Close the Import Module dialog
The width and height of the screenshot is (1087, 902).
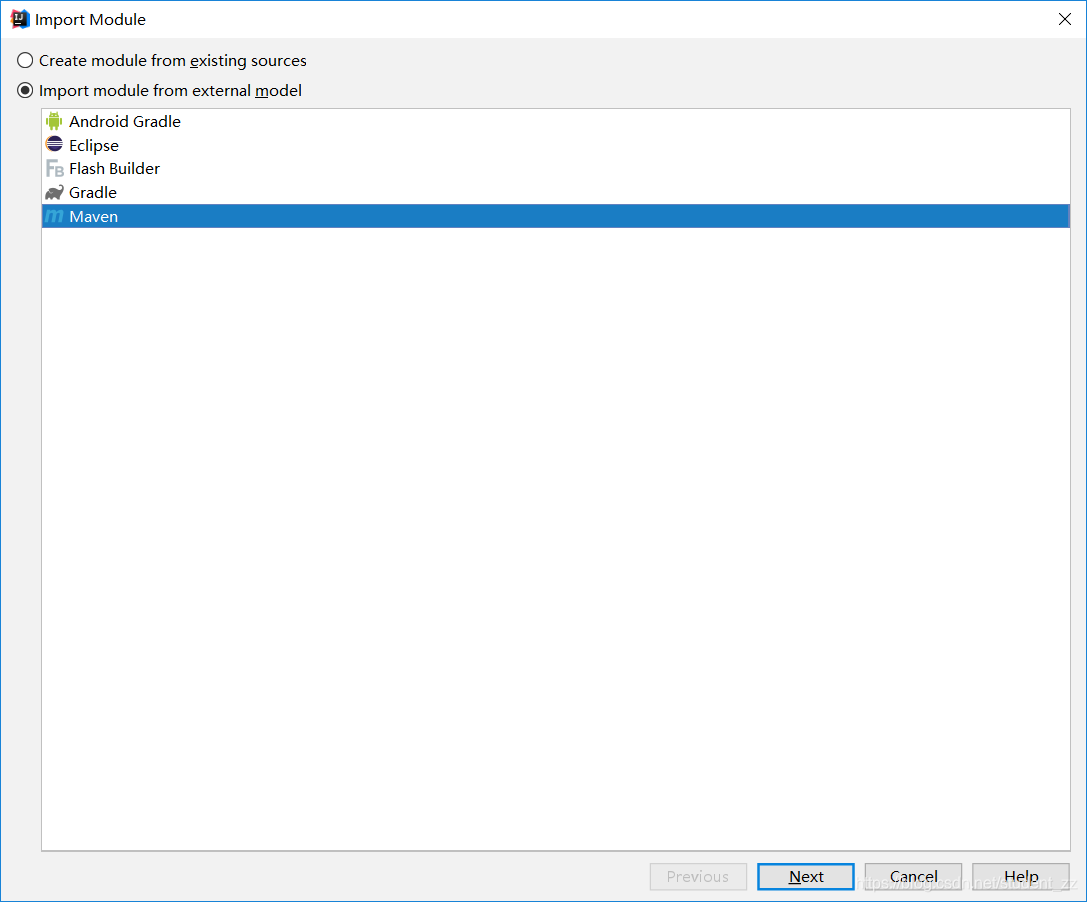point(1065,19)
